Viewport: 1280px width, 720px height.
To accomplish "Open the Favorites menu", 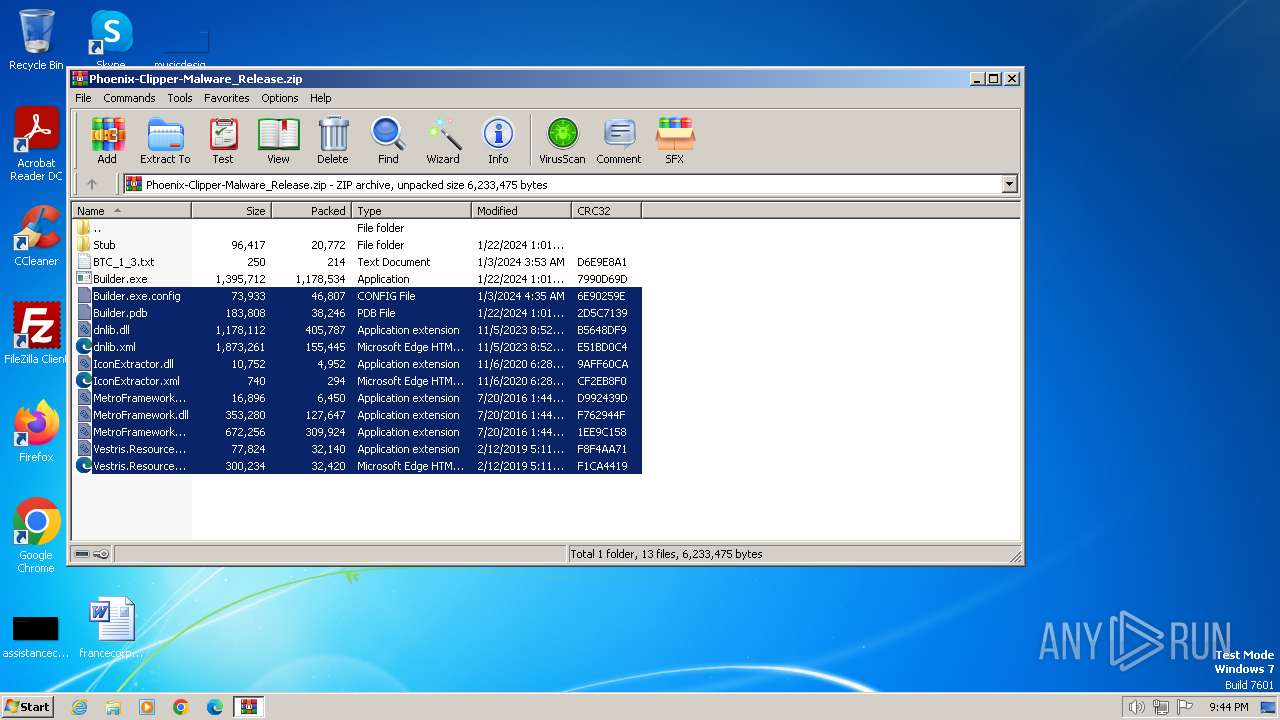I will coord(227,98).
